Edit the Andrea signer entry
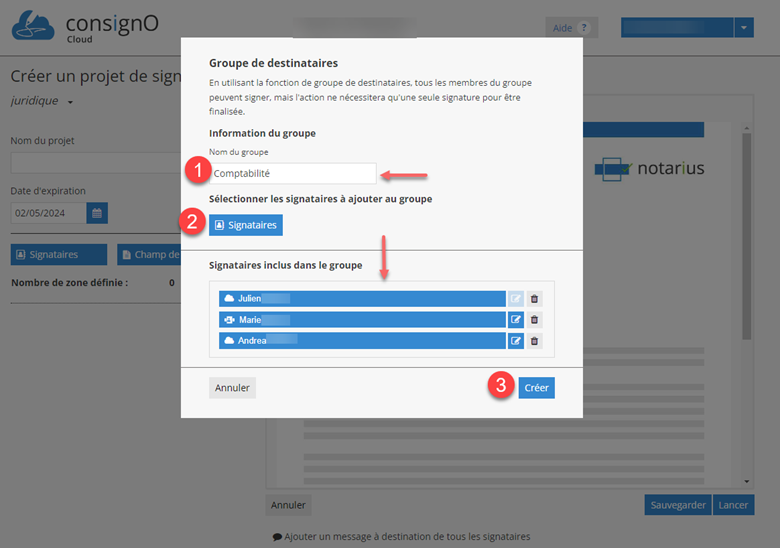This screenshot has width=780, height=548. [x=516, y=341]
